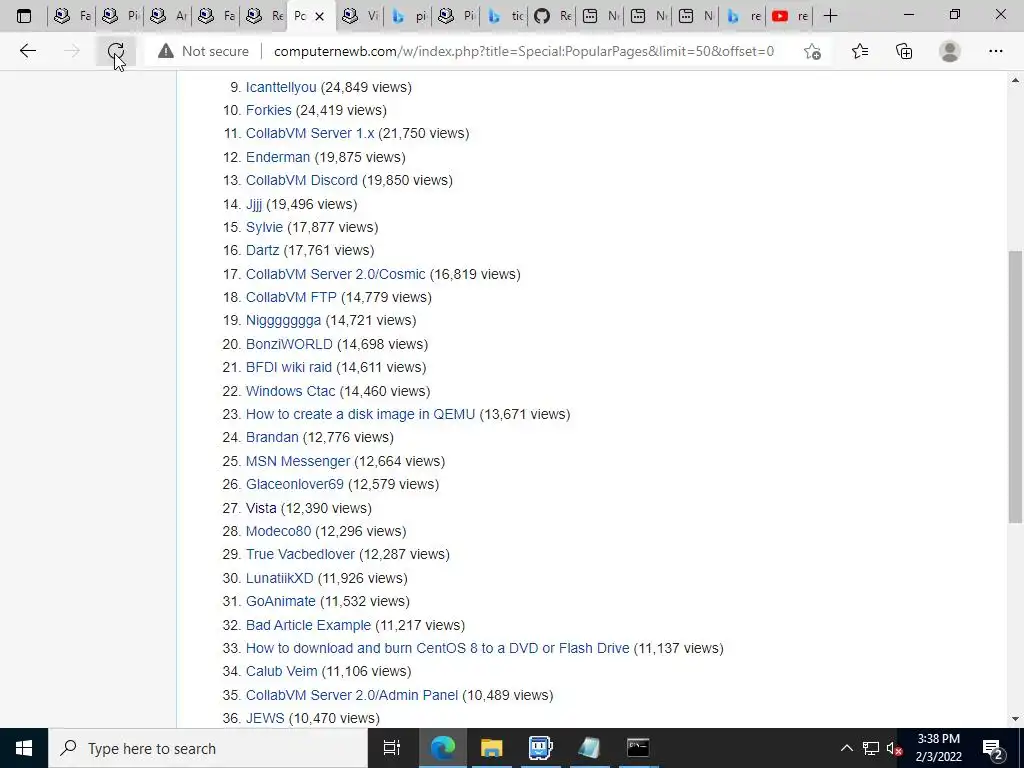Click the notepad-style taskbar app icon
Screen dimensions: 1024x768
(589, 748)
